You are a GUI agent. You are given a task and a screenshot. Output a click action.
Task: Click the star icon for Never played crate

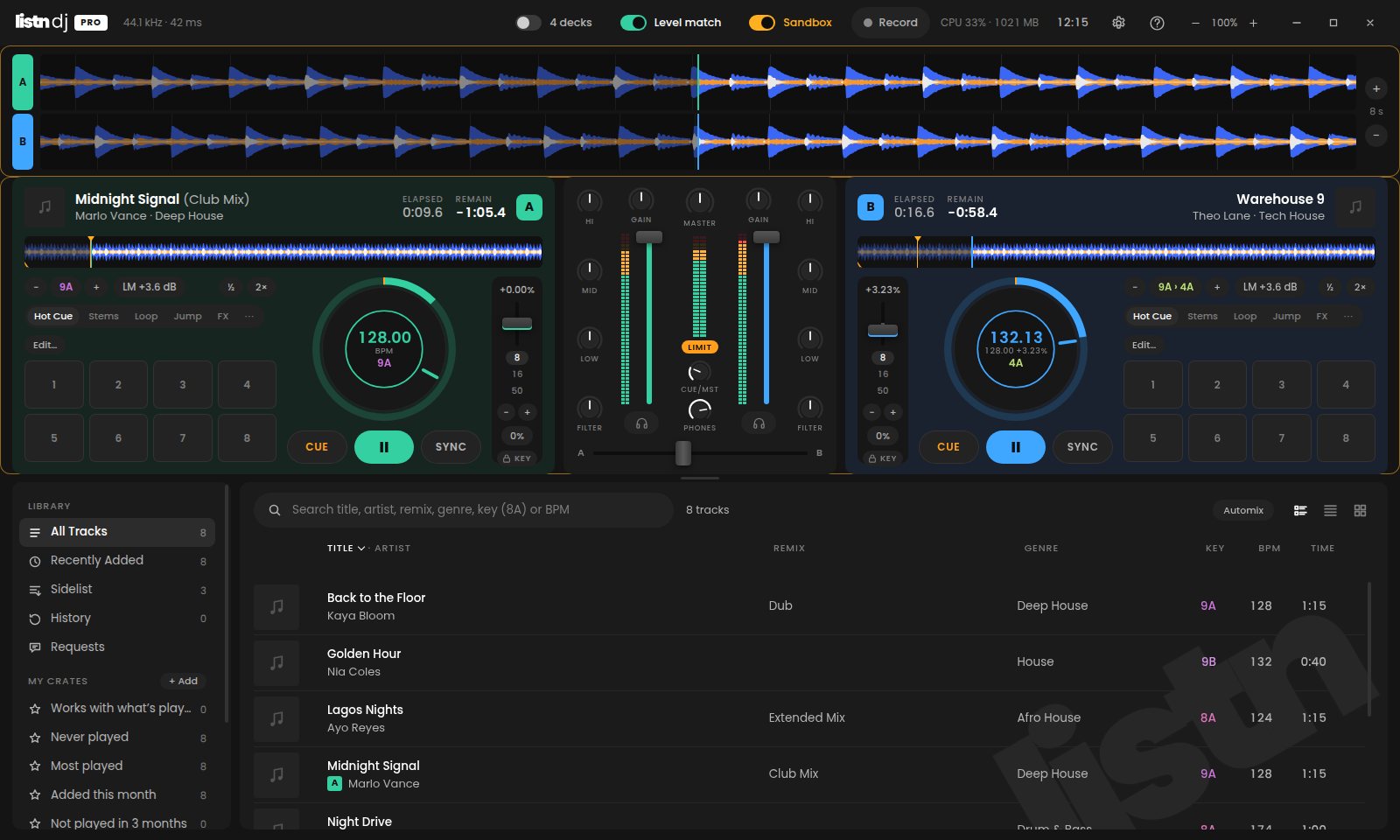coord(35,738)
